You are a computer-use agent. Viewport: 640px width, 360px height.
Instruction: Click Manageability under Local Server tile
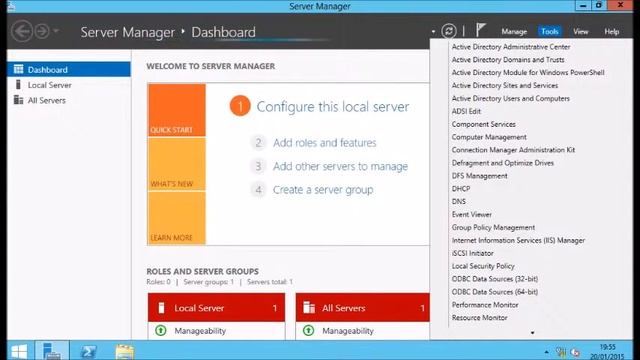pos(200,331)
